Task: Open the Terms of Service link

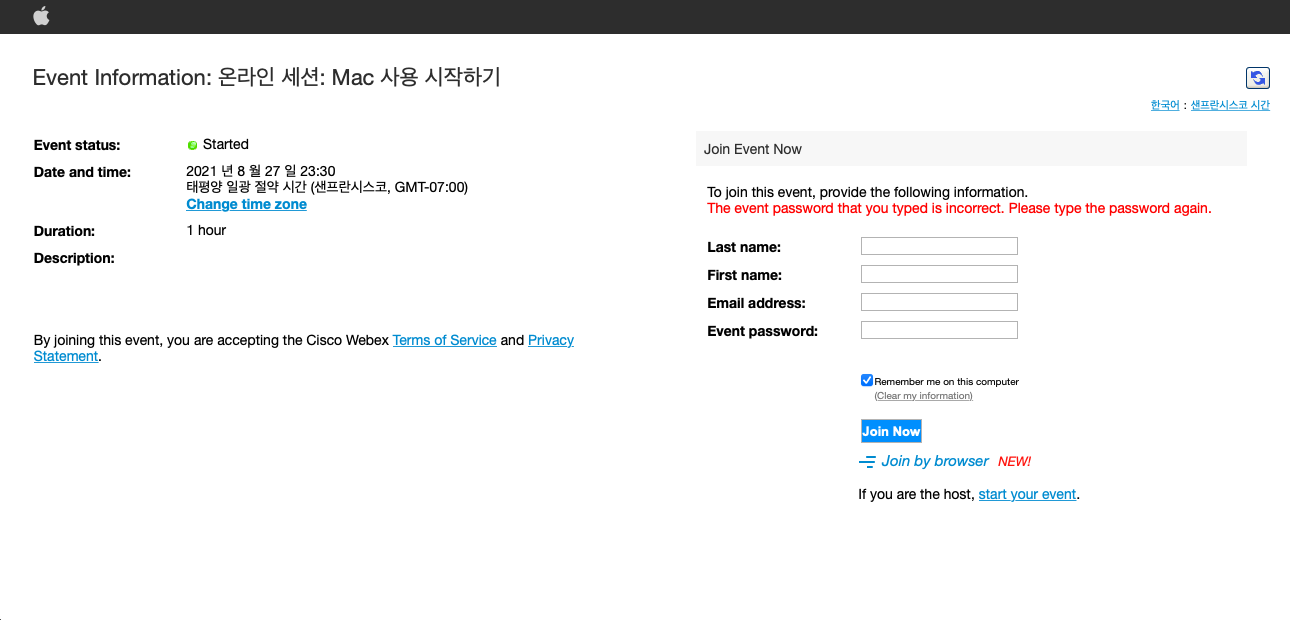Action: 444,340
